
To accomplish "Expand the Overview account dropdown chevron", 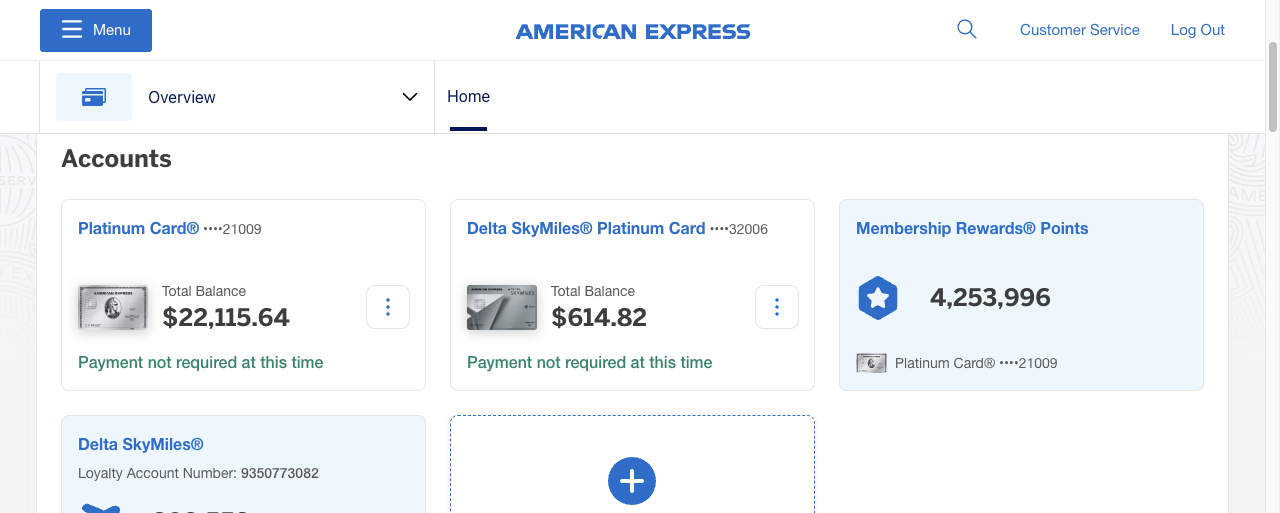I will tap(409, 97).
